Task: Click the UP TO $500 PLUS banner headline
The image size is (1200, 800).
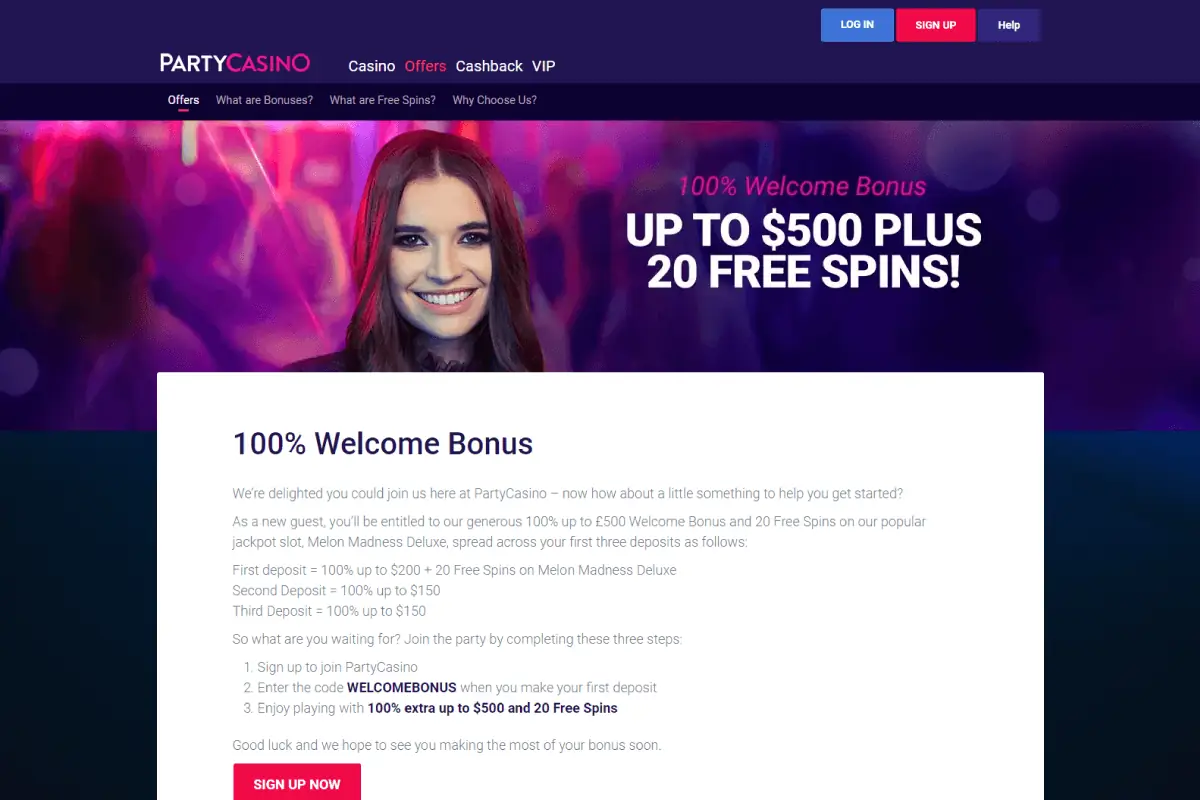Action: point(804,231)
